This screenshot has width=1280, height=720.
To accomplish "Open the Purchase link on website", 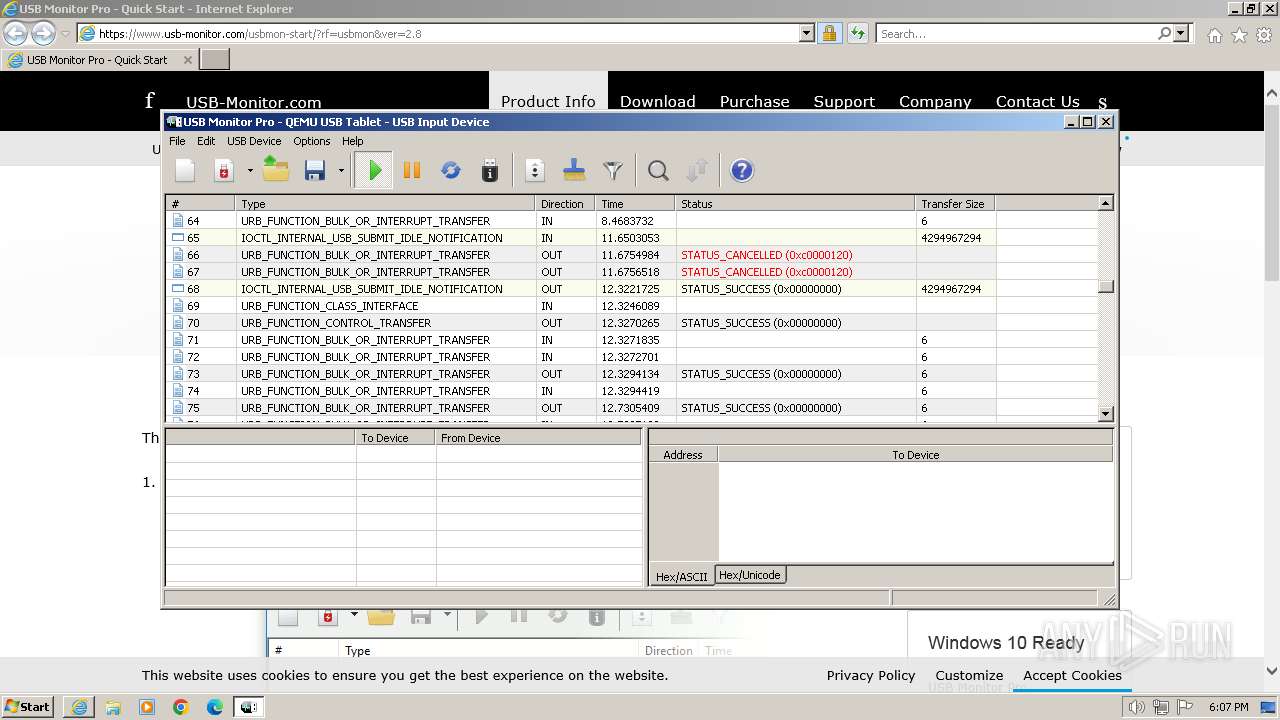I will point(754,101).
